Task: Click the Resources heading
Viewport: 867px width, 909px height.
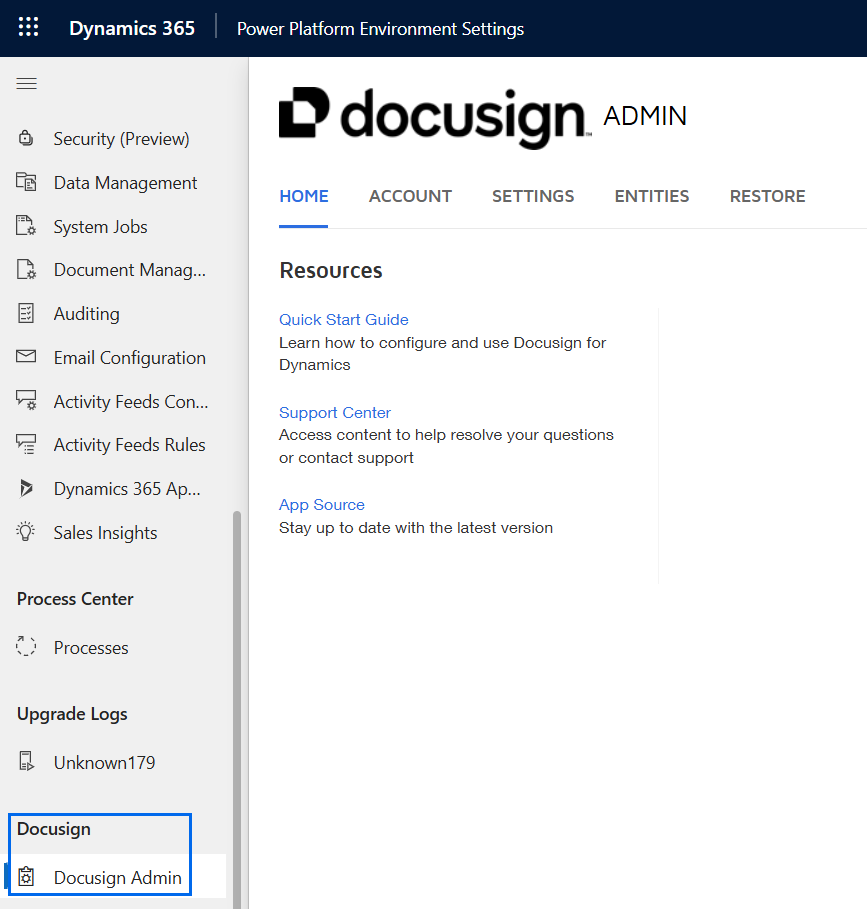Action: (x=330, y=270)
